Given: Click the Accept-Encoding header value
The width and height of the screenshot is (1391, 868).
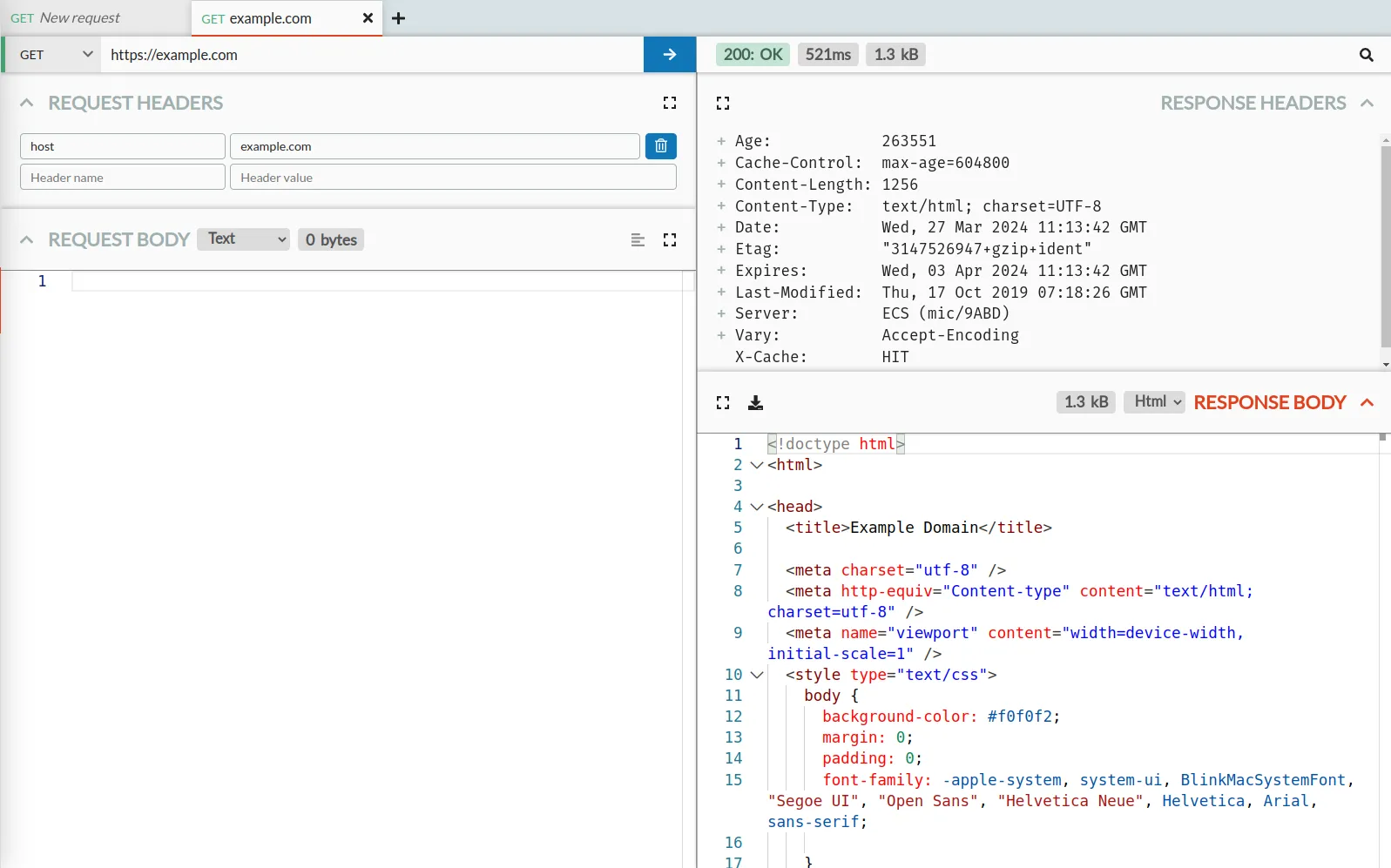Looking at the screenshot, I should point(950,335).
